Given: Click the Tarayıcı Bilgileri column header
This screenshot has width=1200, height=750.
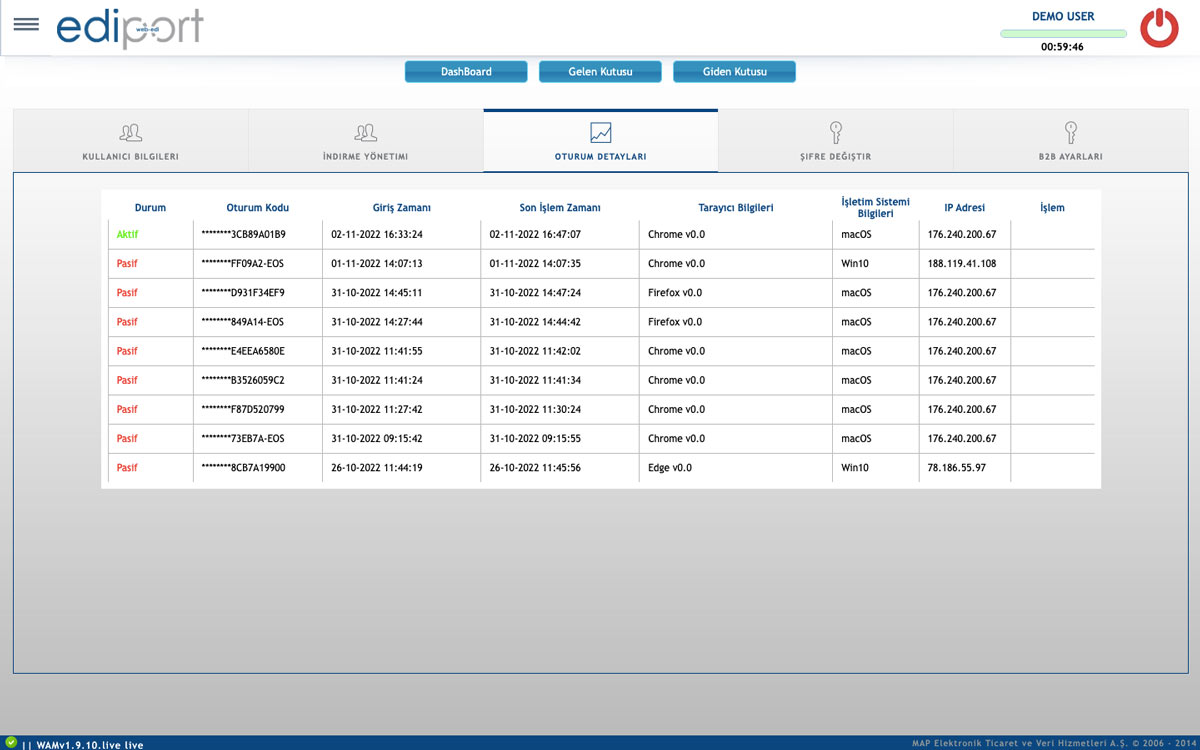Looking at the screenshot, I should point(736,208).
